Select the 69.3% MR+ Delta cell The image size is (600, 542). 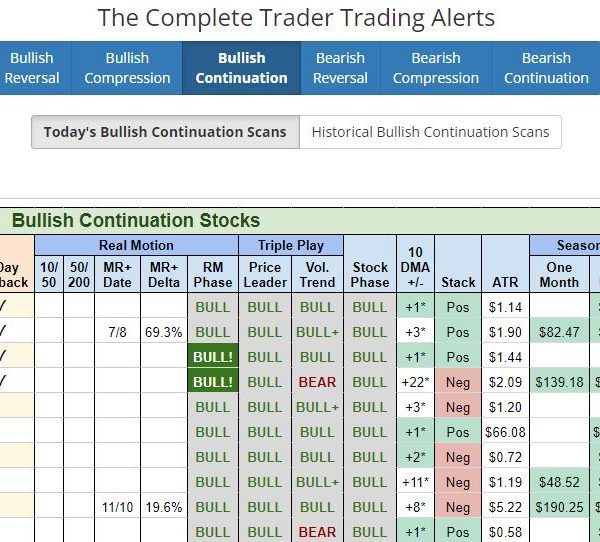click(x=164, y=332)
